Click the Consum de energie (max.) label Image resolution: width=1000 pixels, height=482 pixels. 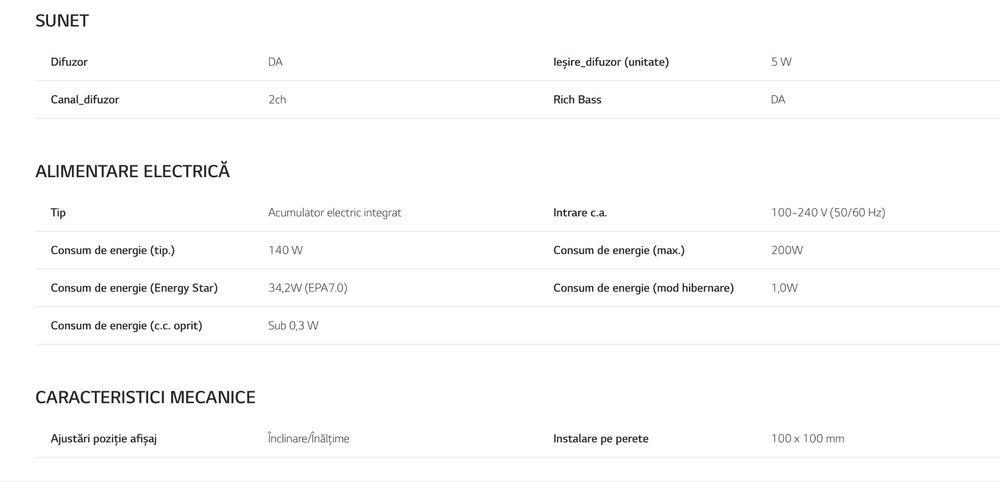click(619, 250)
